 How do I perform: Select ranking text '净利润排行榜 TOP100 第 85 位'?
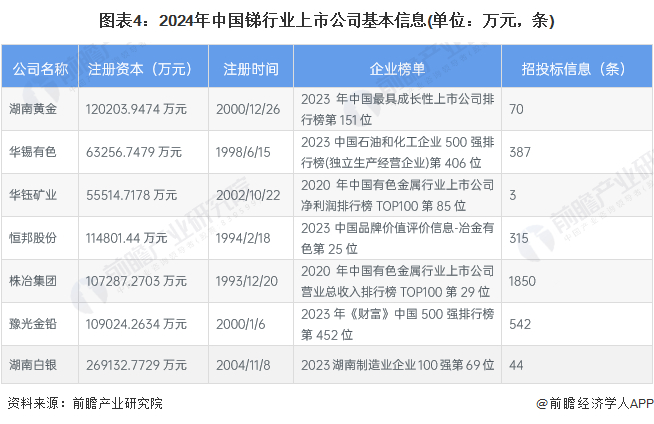(x=383, y=206)
